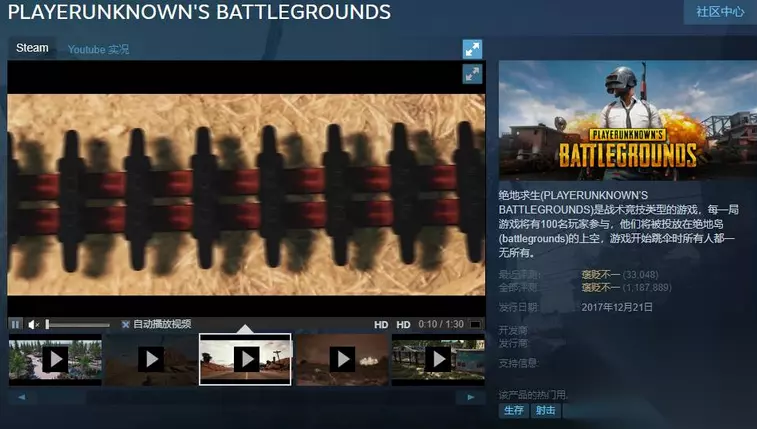Play the fifth thumbnail with buildings
The width and height of the screenshot is (757, 429).
pyautogui.click(x=438, y=360)
